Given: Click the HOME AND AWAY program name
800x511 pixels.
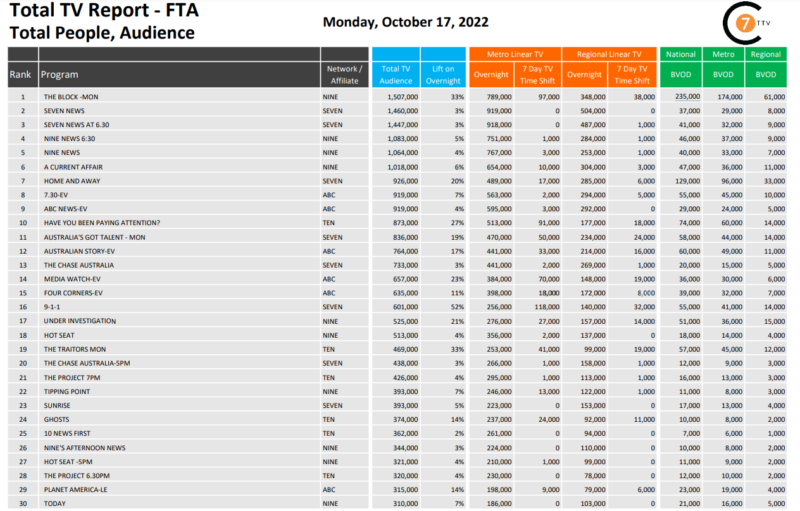Looking at the screenshot, I should point(72,181).
